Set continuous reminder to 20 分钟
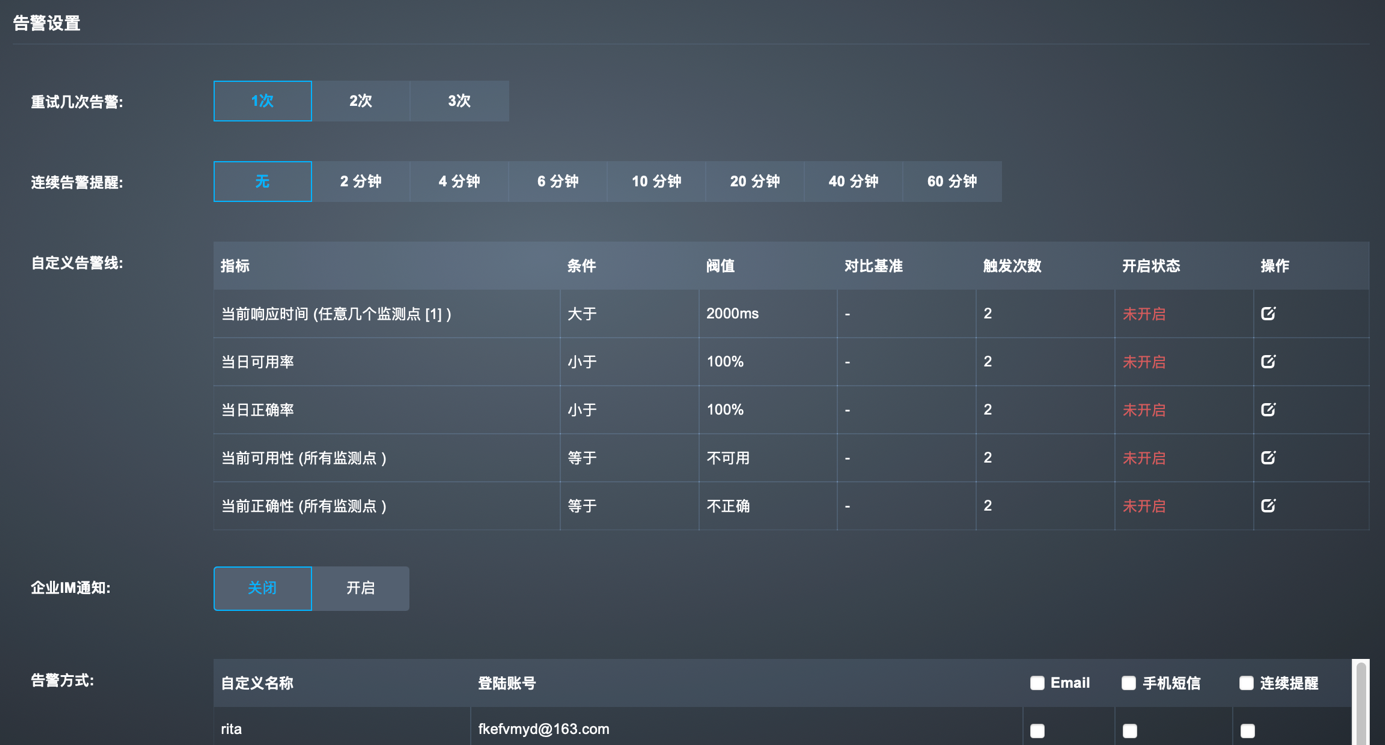Image resolution: width=1385 pixels, height=745 pixels. tap(755, 181)
